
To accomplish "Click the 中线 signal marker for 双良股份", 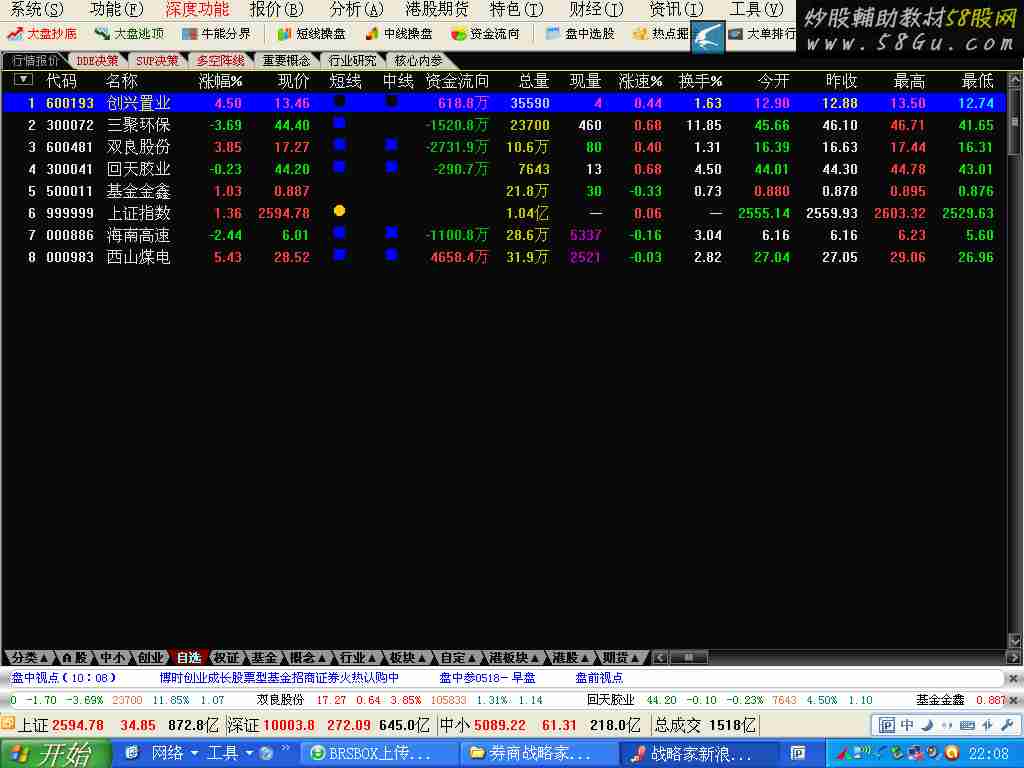I will [391, 144].
